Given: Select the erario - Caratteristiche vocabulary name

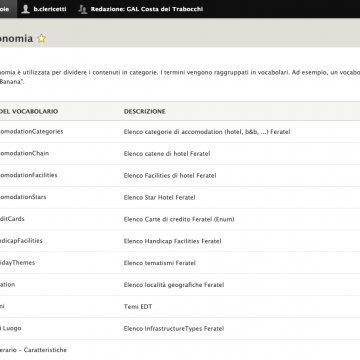Looking at the screenshot, I should 33,350.
